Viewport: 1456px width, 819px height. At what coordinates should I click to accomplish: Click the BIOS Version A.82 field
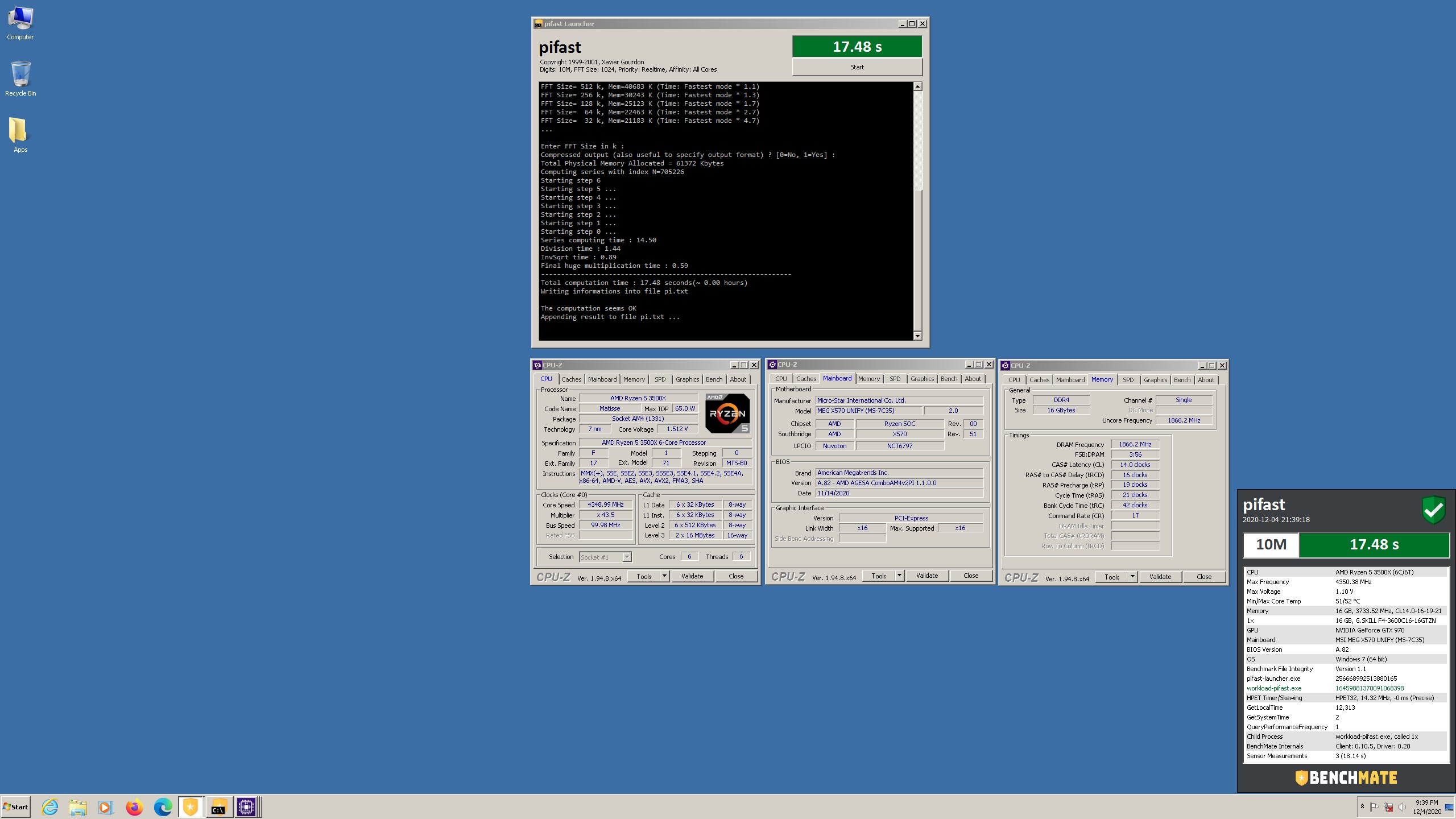click(899, 483)
